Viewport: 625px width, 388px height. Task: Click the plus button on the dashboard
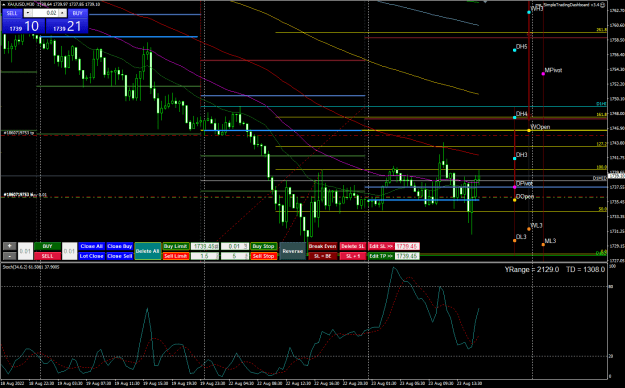pyautogui.click(x=10, y=246)
